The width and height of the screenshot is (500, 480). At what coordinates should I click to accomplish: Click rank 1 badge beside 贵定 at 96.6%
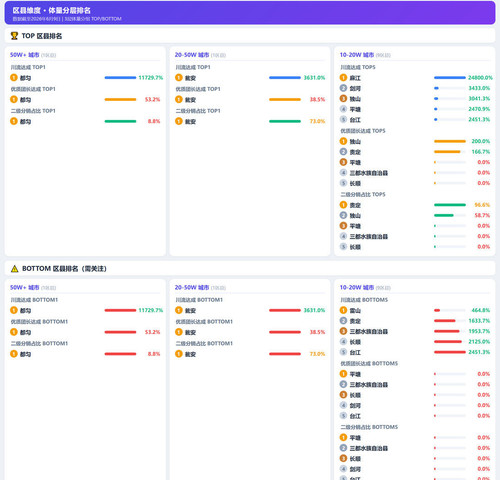[343, 205]
